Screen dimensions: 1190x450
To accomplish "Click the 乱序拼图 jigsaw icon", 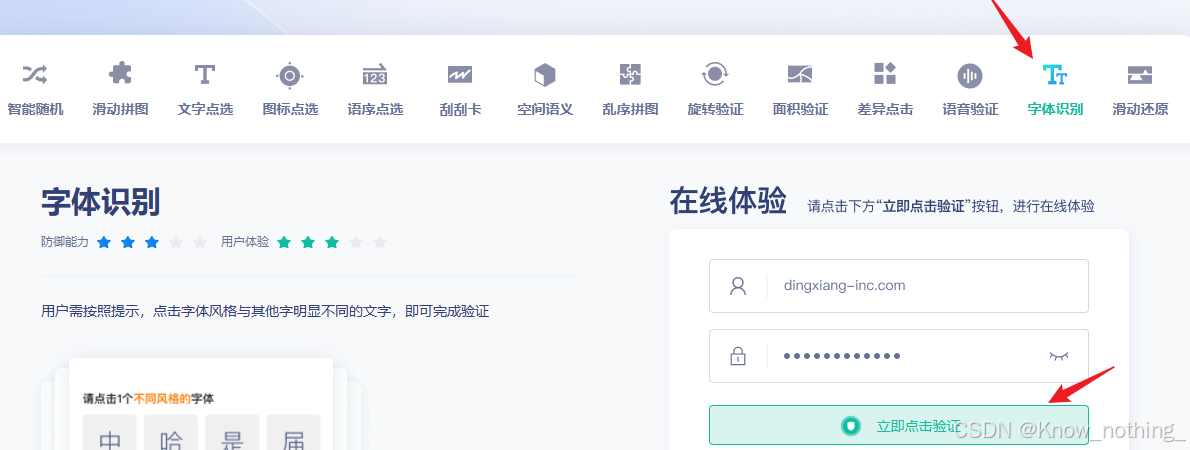I will tap(630, 74).
